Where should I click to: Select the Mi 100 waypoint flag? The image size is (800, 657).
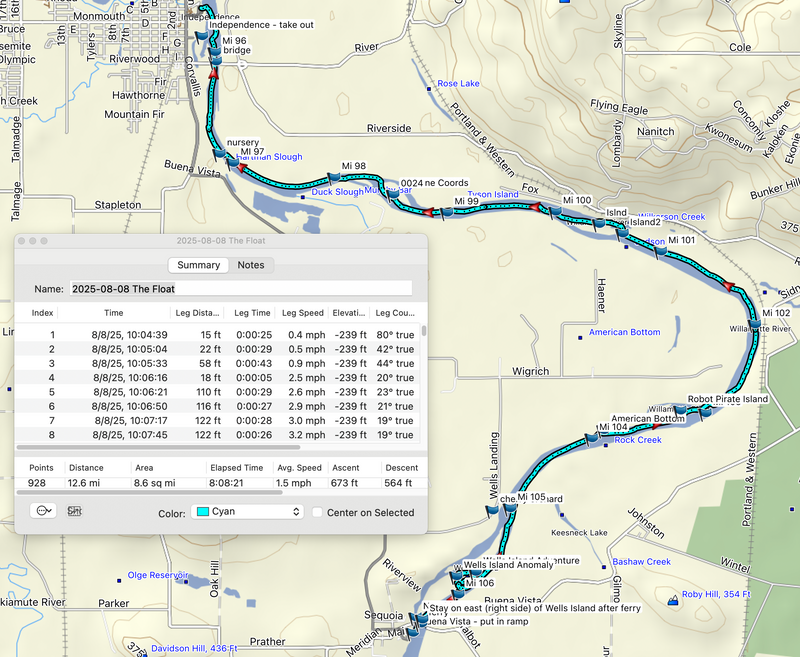[556, 211]
